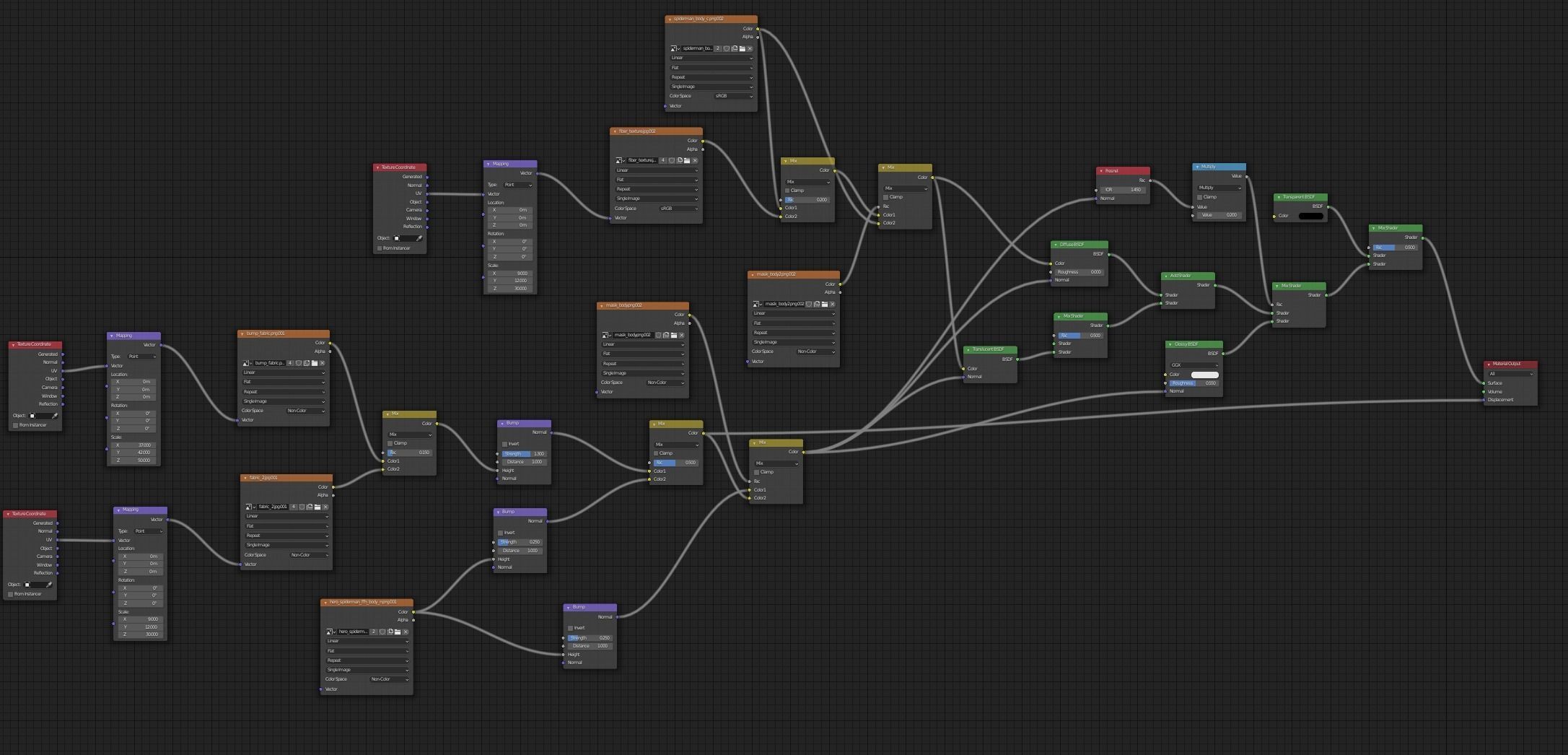Screen dimensions: 1568x755
Task: Open image folder icon in spiderman_body_c node
Action: [x=742, y=48]
